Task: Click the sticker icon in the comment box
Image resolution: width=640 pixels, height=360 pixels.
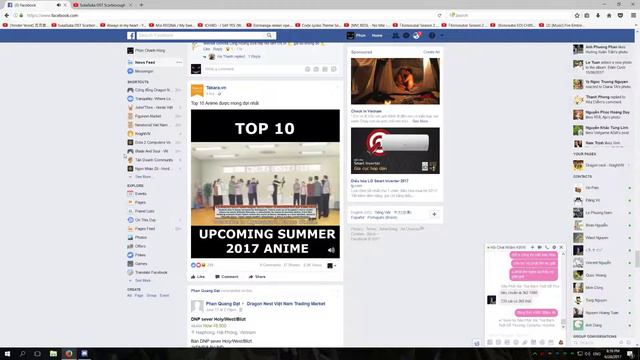Action: (x=334, y=69)
